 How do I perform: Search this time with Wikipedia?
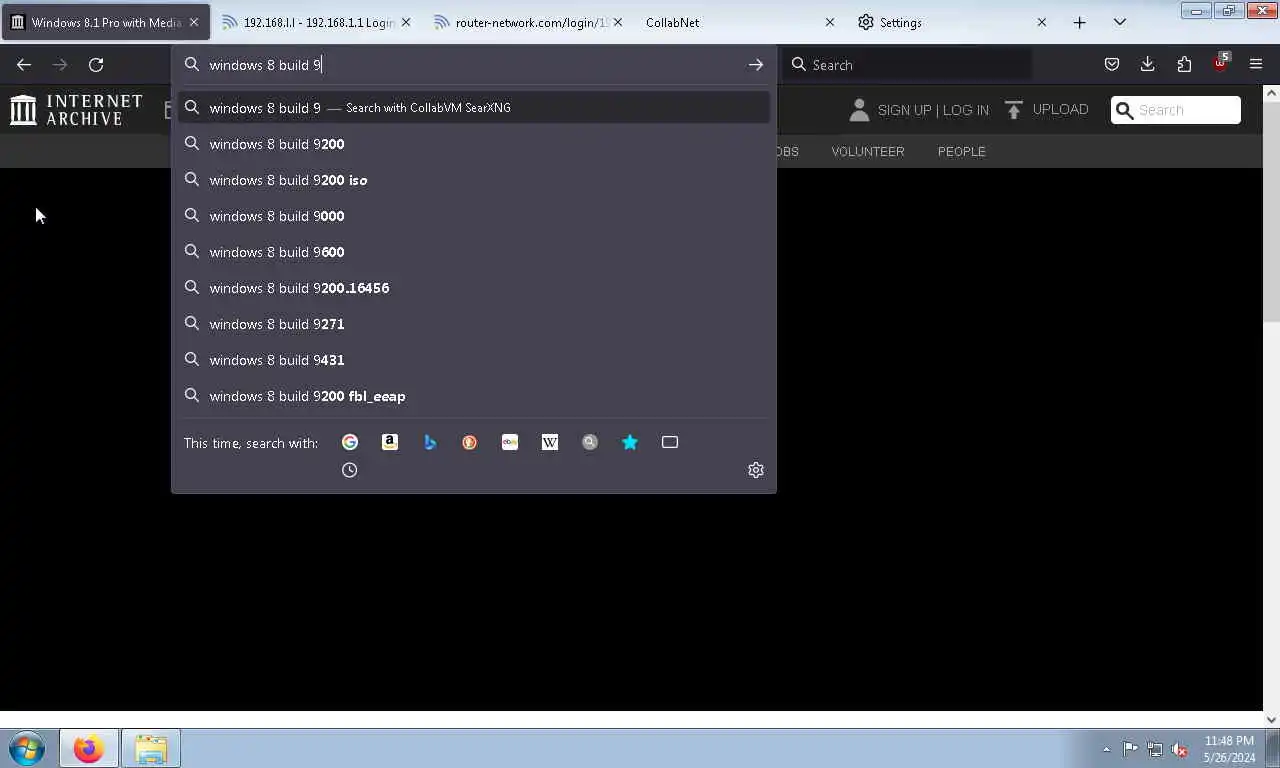click(550, 442)
